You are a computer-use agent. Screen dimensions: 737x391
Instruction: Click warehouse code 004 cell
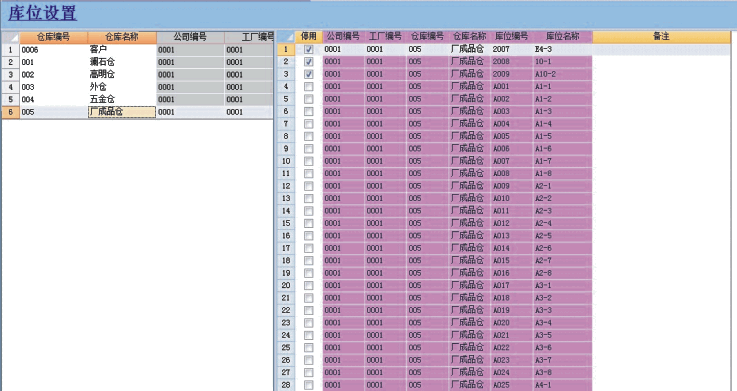click(54, 99)
